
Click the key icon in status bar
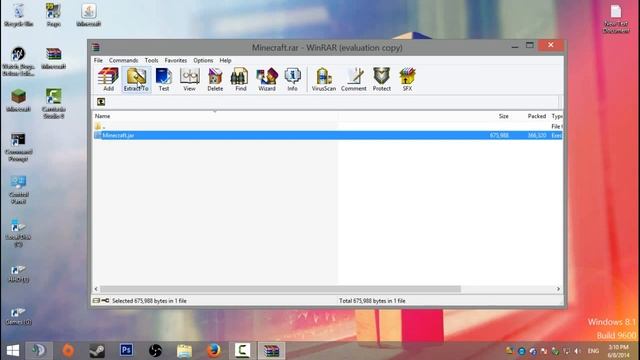(105, 301)
